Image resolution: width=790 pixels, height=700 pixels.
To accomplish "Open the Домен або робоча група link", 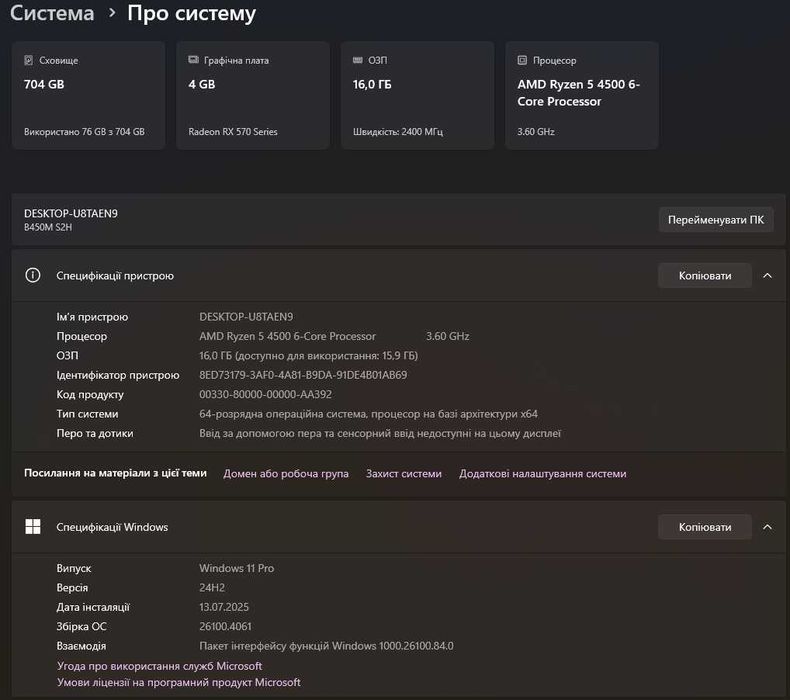I will (286, 474).
